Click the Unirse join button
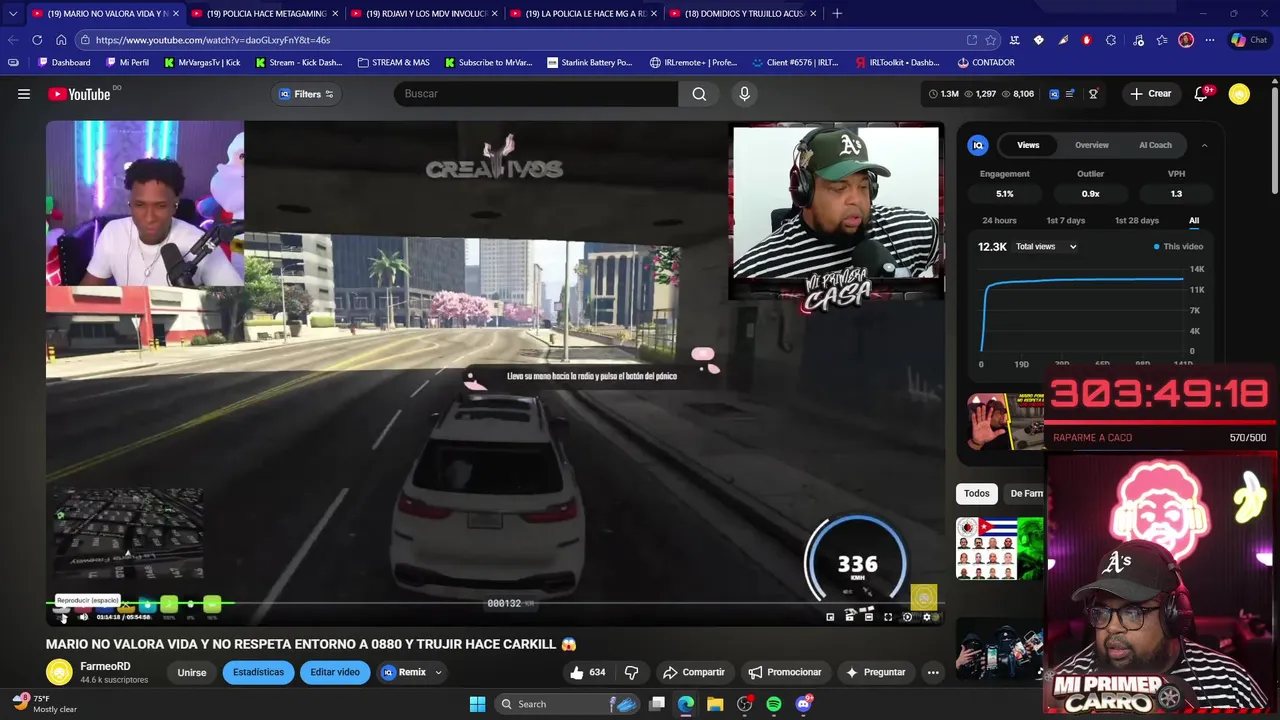1280x720 pixels. pyautogui.click(x=192, y=672)
